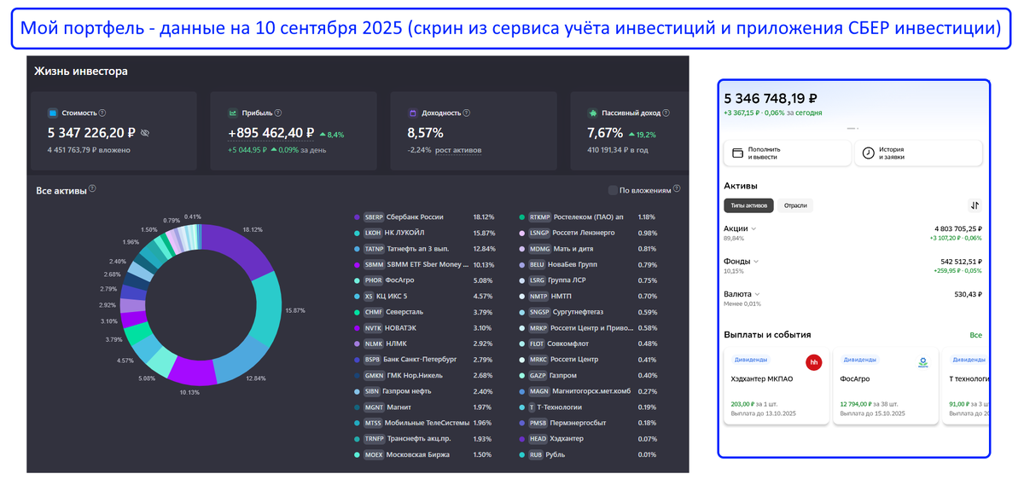1024x485 pixels.
Task: Click the clock icon for История и заявки
Action: pyautogui.click(x=868, y=153)
